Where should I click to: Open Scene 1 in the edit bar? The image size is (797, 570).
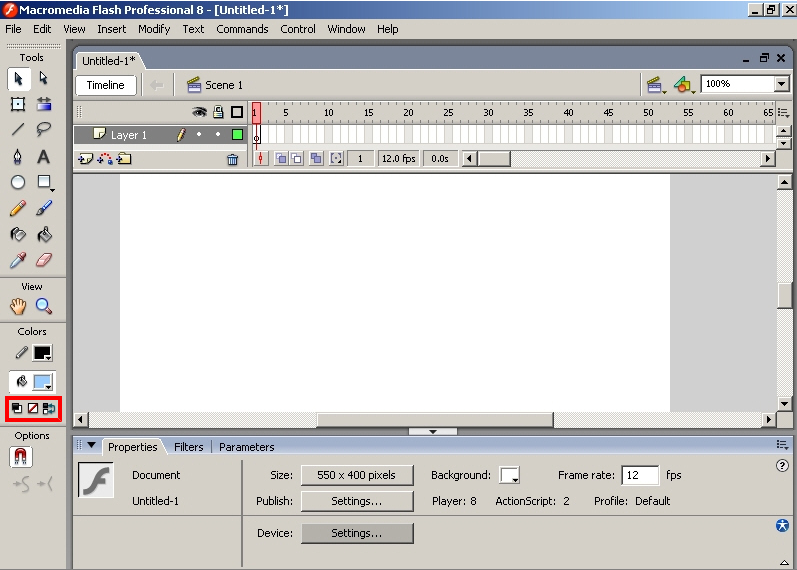[215, 85]
